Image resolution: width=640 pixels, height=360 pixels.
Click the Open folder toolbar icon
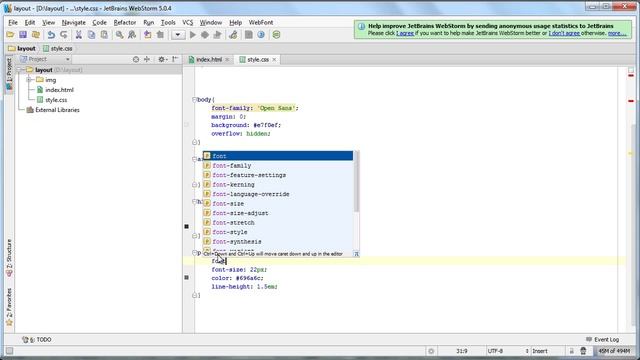10,35
